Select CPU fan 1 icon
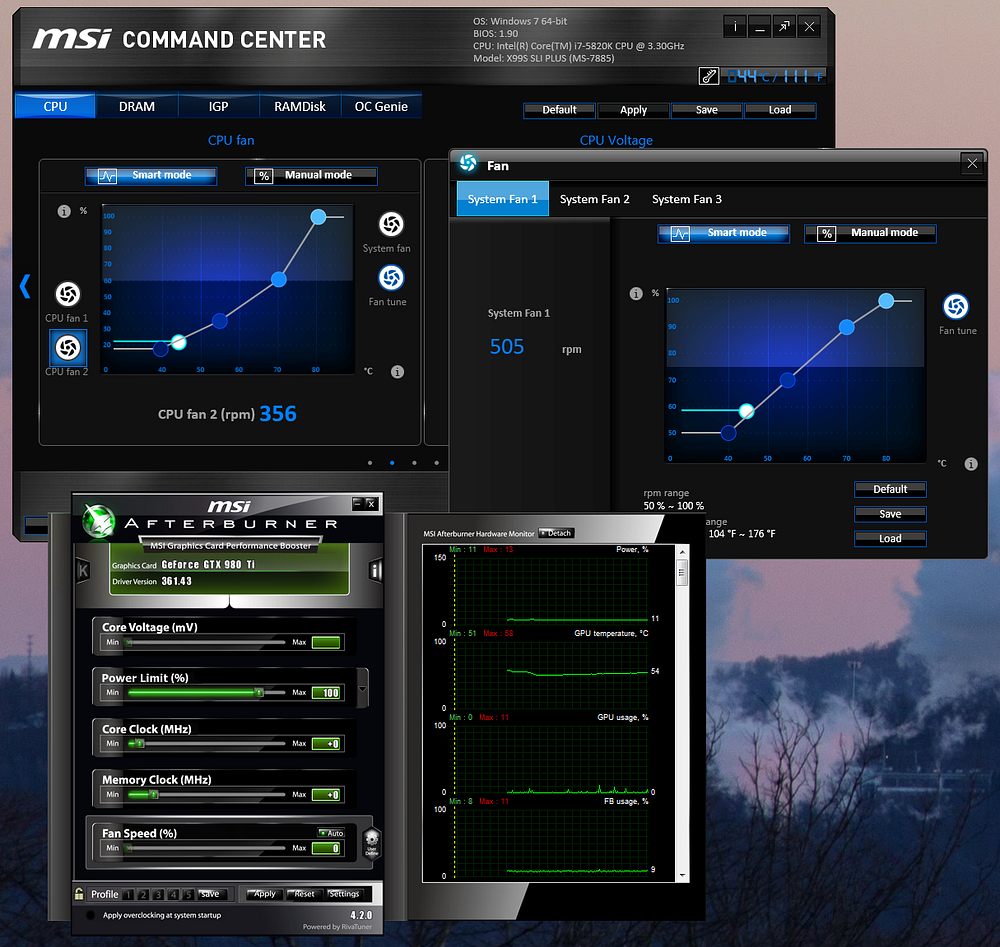Image resolution: width=1000 pixels, height=947 pixels. click(68, 294)
